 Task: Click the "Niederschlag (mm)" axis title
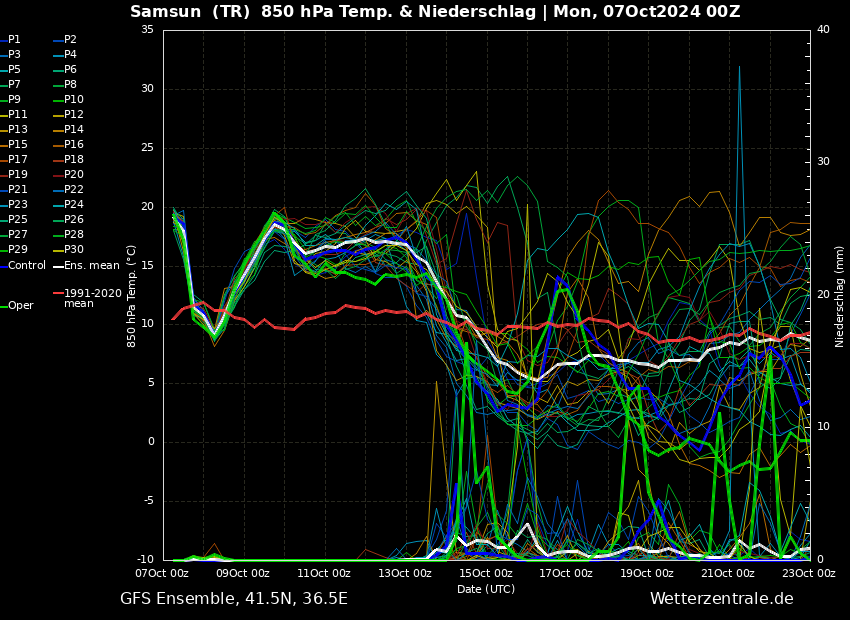pos(839,296)
